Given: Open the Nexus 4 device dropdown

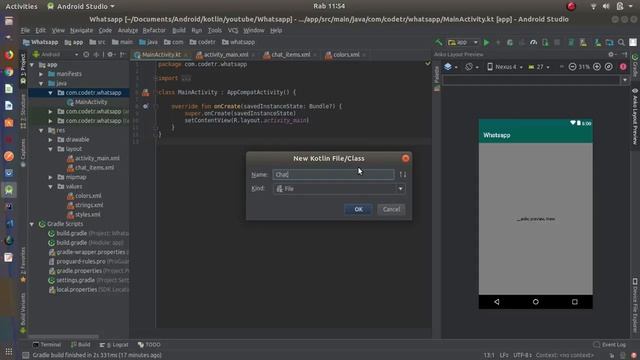Looking at the screenshot, I should [505, 67].
